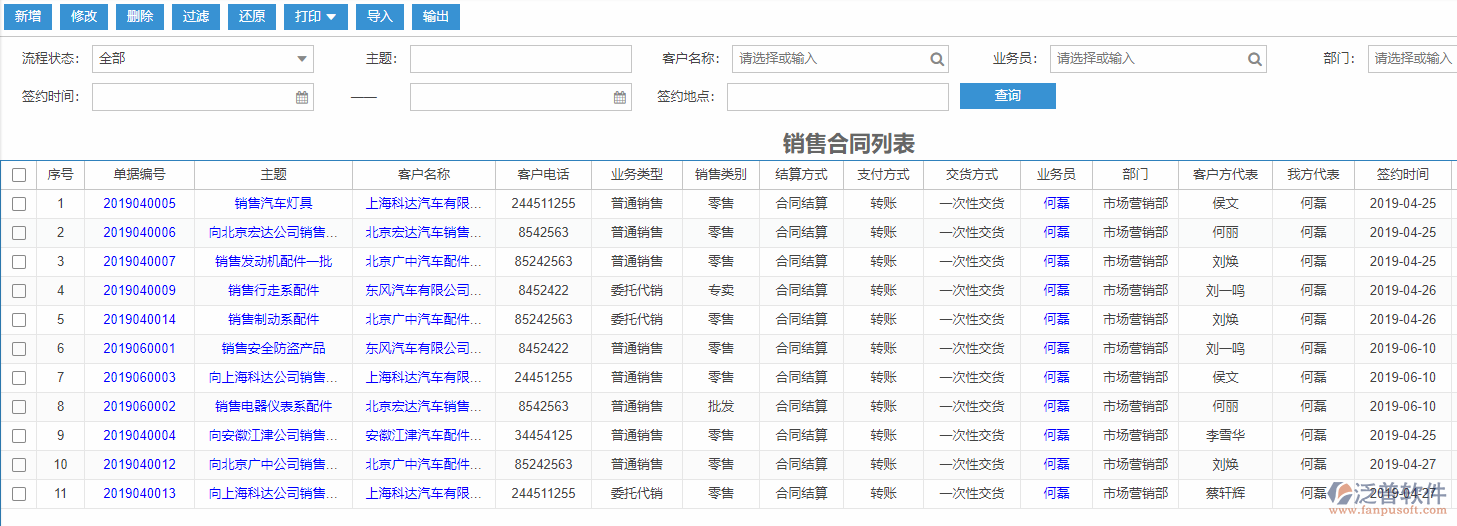Open the 流程状态 dropdown showing 全部
Image resolution: width=1457 pixels, height=526 pixels.
click(x=203, y=59)
